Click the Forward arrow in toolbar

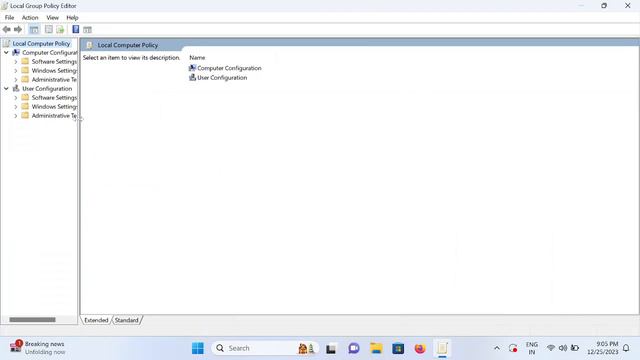18,29
